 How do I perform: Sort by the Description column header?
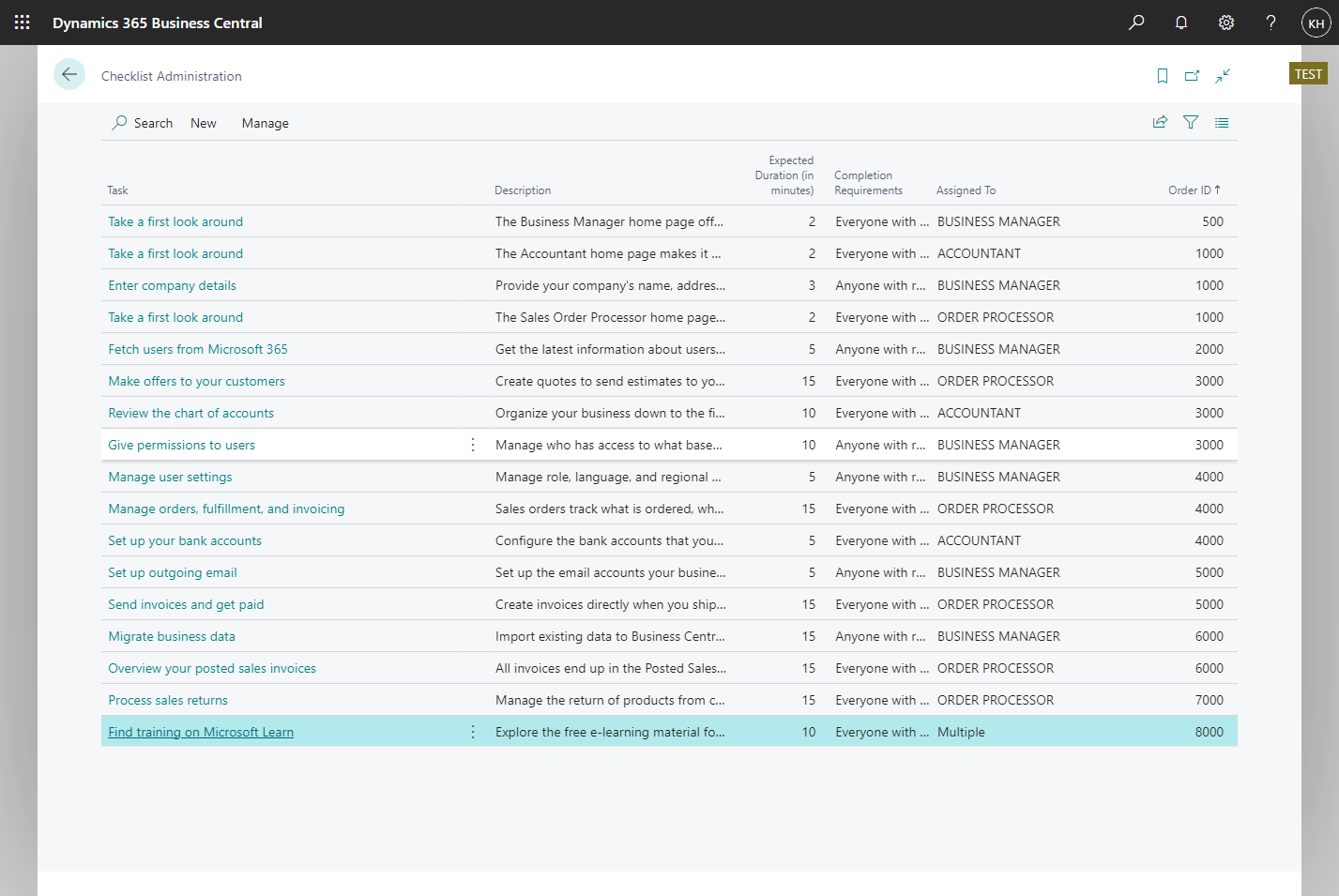click(x=523, y=190)
